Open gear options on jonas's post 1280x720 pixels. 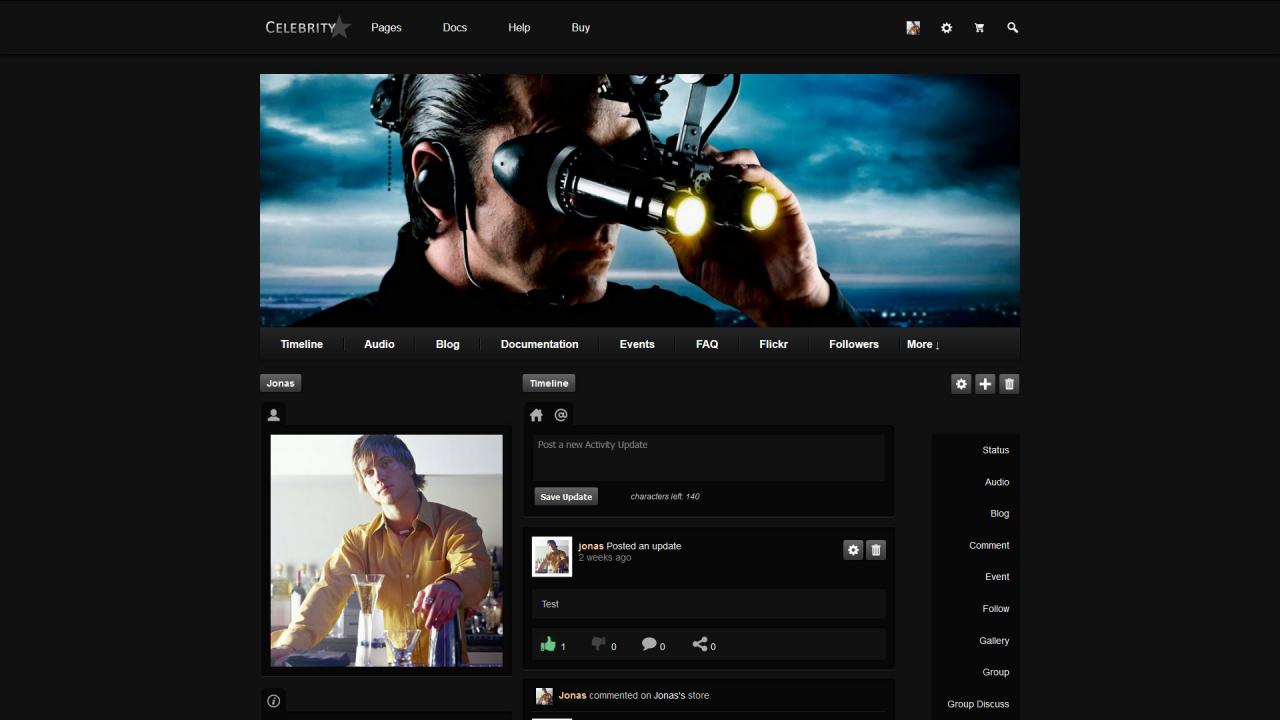(853, 550)
